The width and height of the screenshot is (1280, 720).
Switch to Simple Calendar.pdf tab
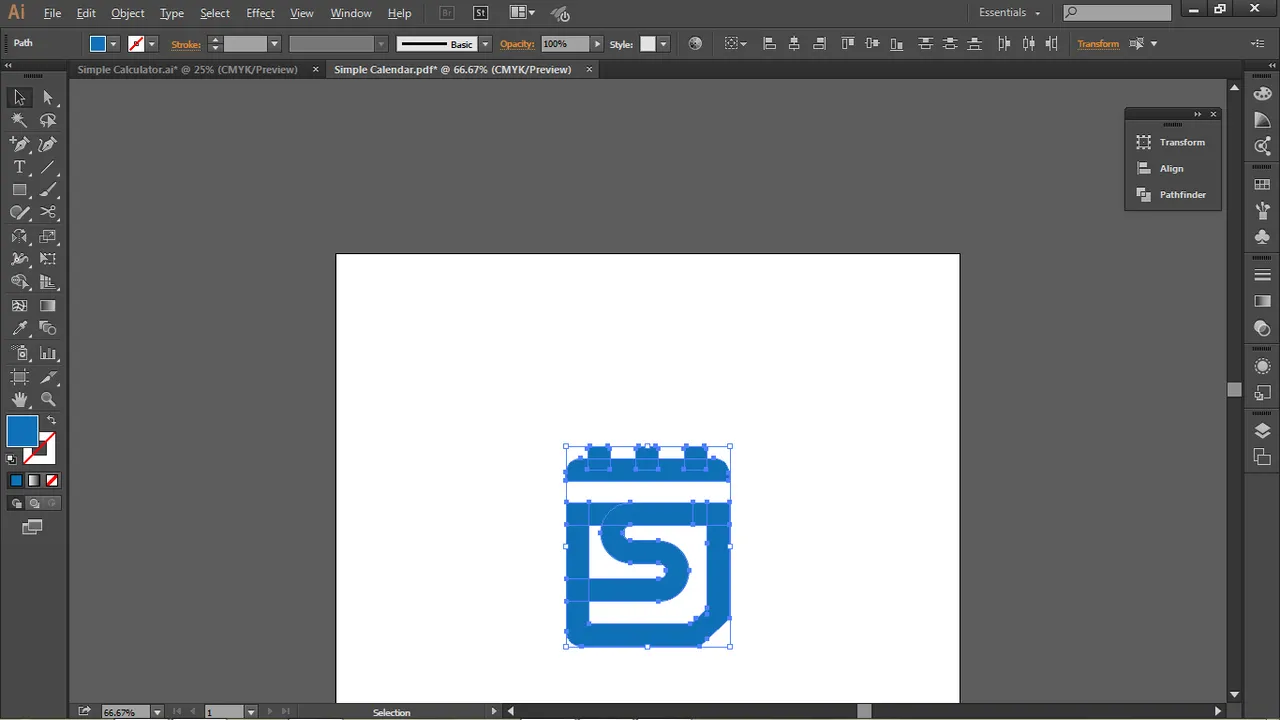coord(452,69)
